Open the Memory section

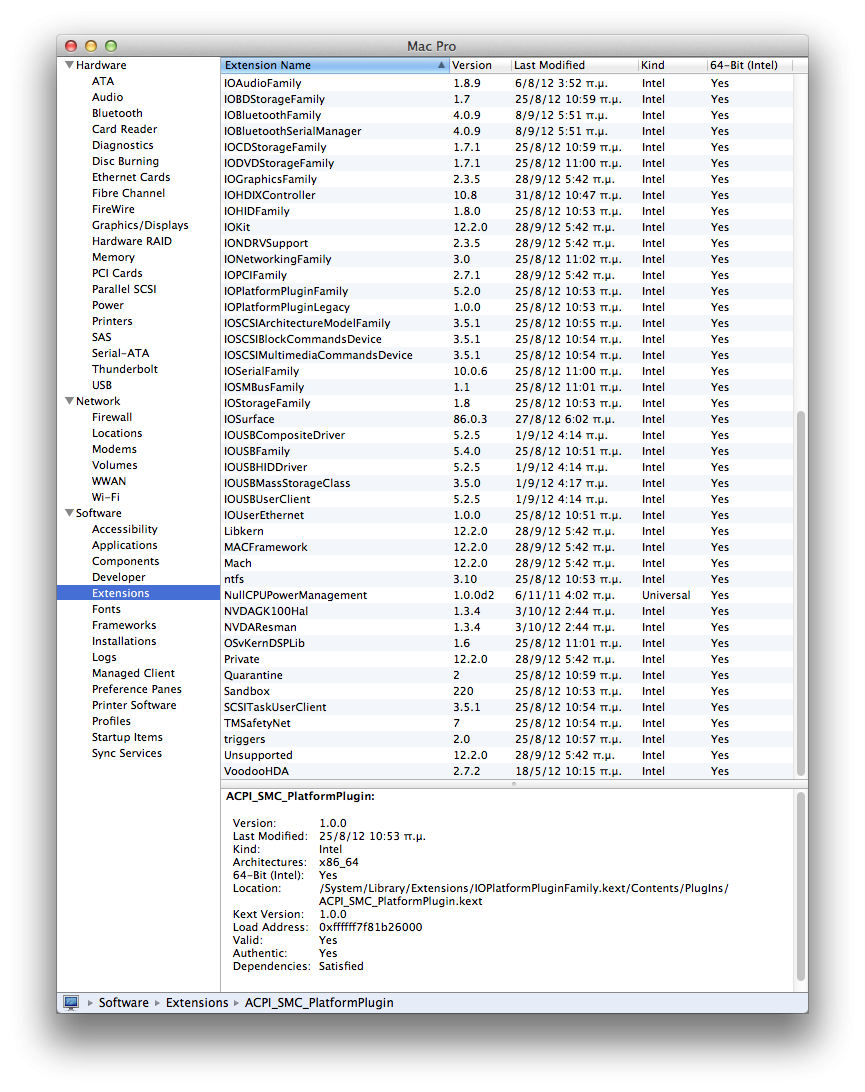(114, 257)
